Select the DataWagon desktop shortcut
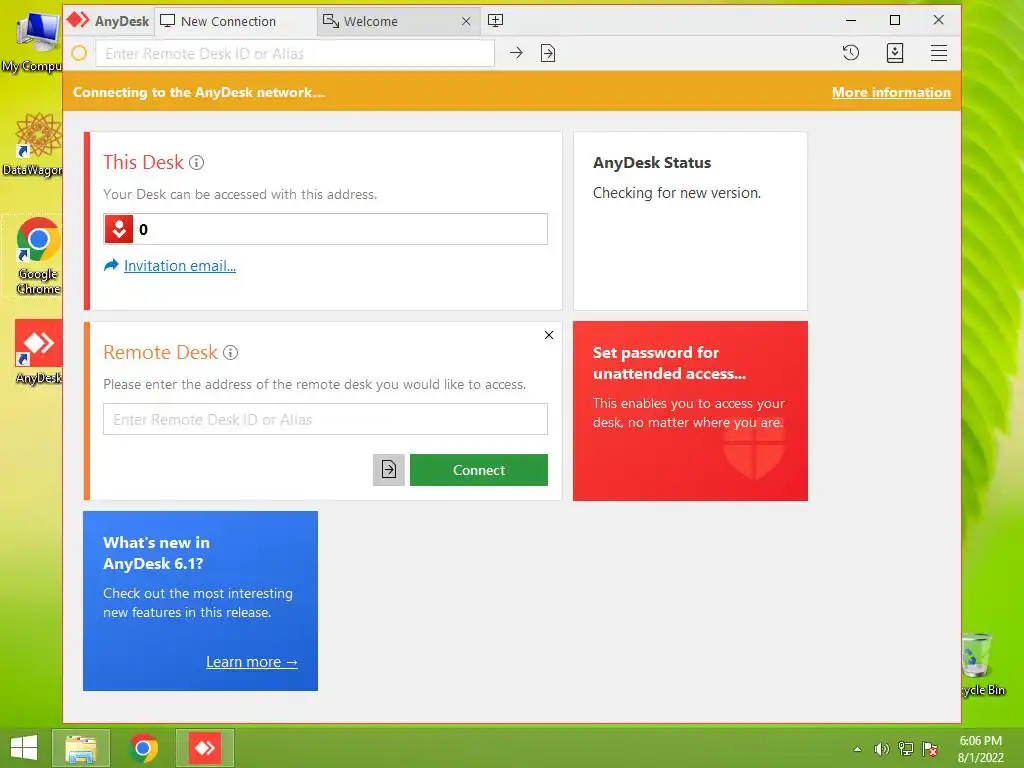The width and height of the screenshot is (1024, 768). (x=33, y=145)
